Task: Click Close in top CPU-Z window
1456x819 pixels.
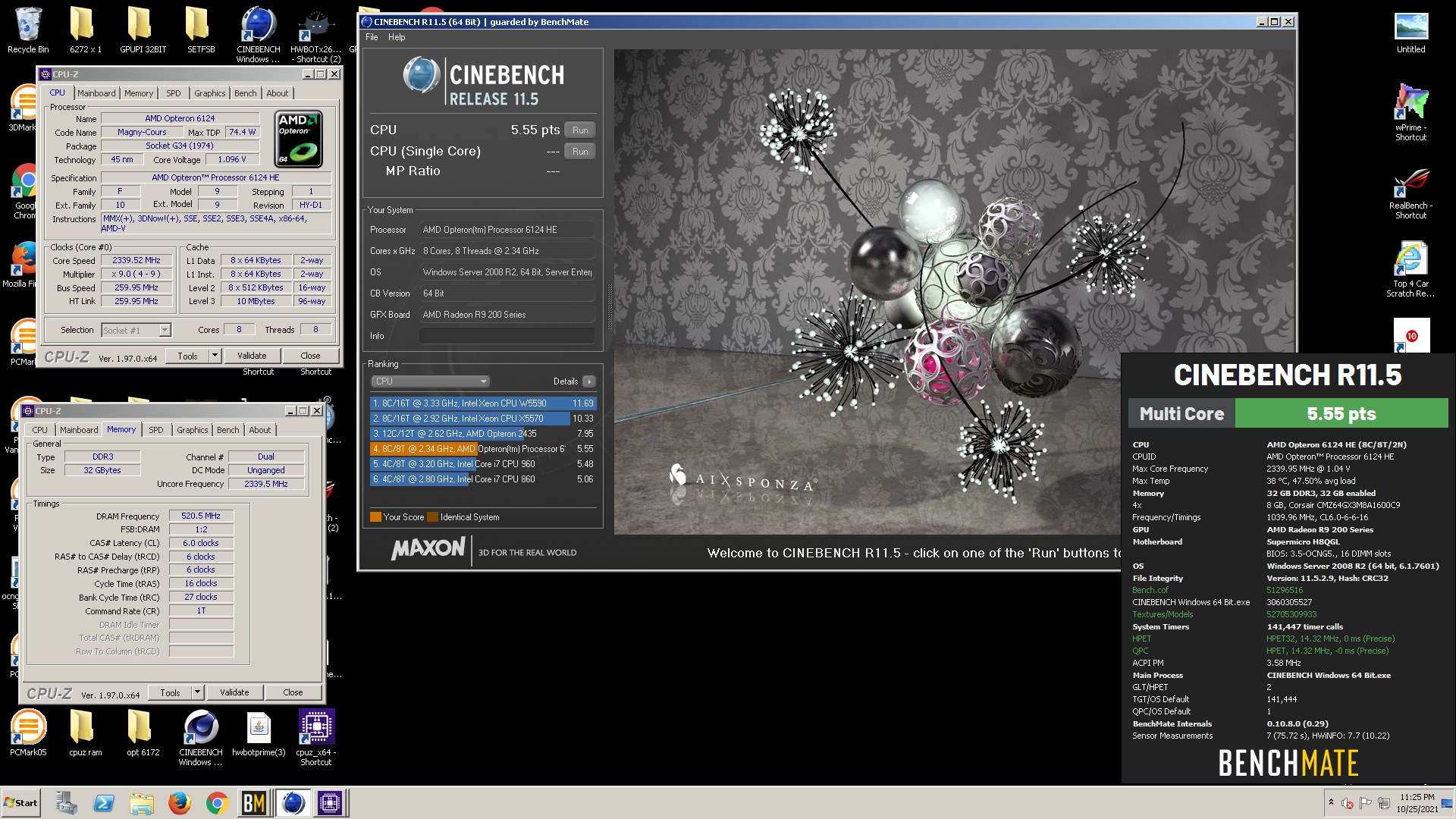Action: tap(310, 356)
